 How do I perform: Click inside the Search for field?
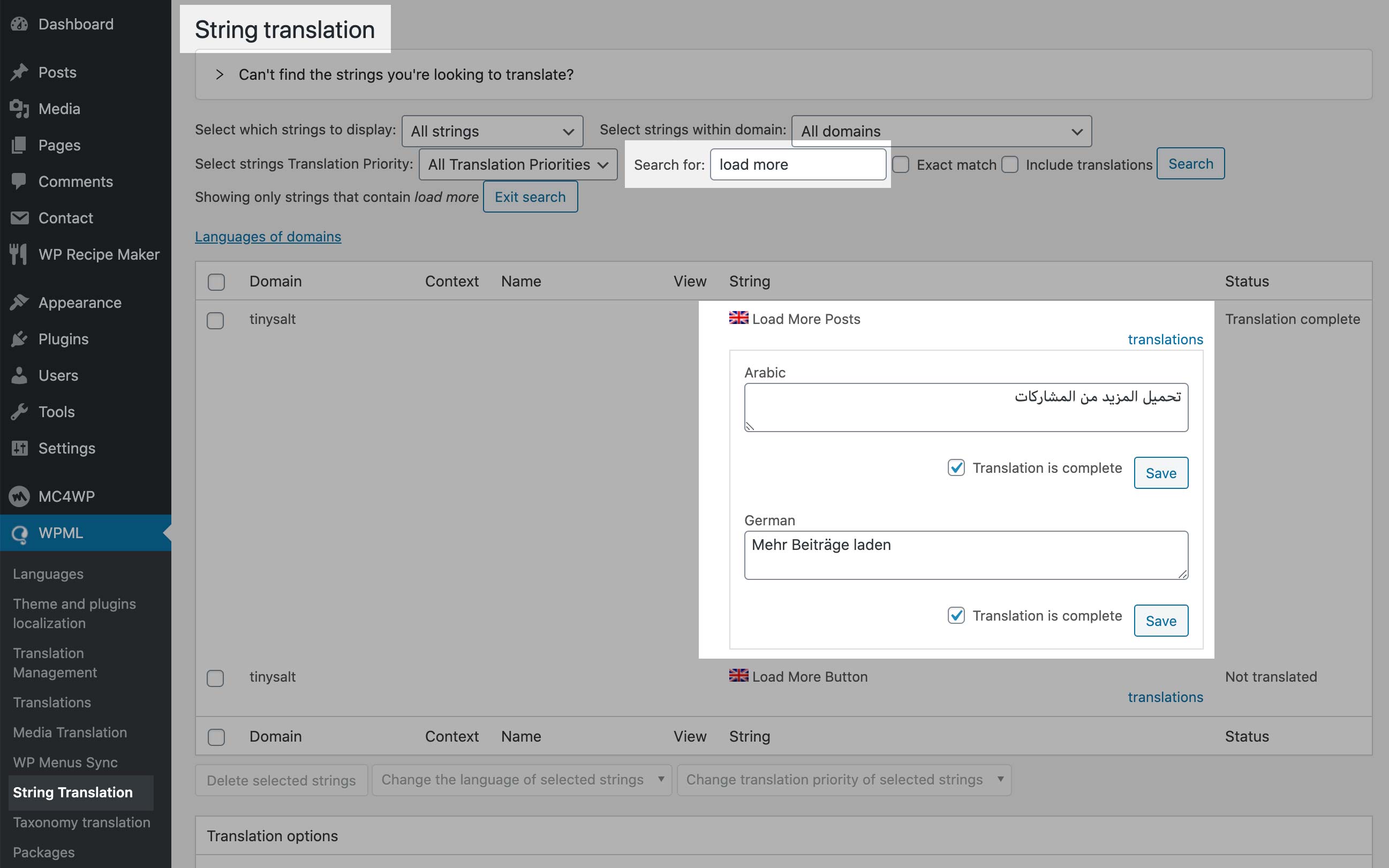click(798, 164)
